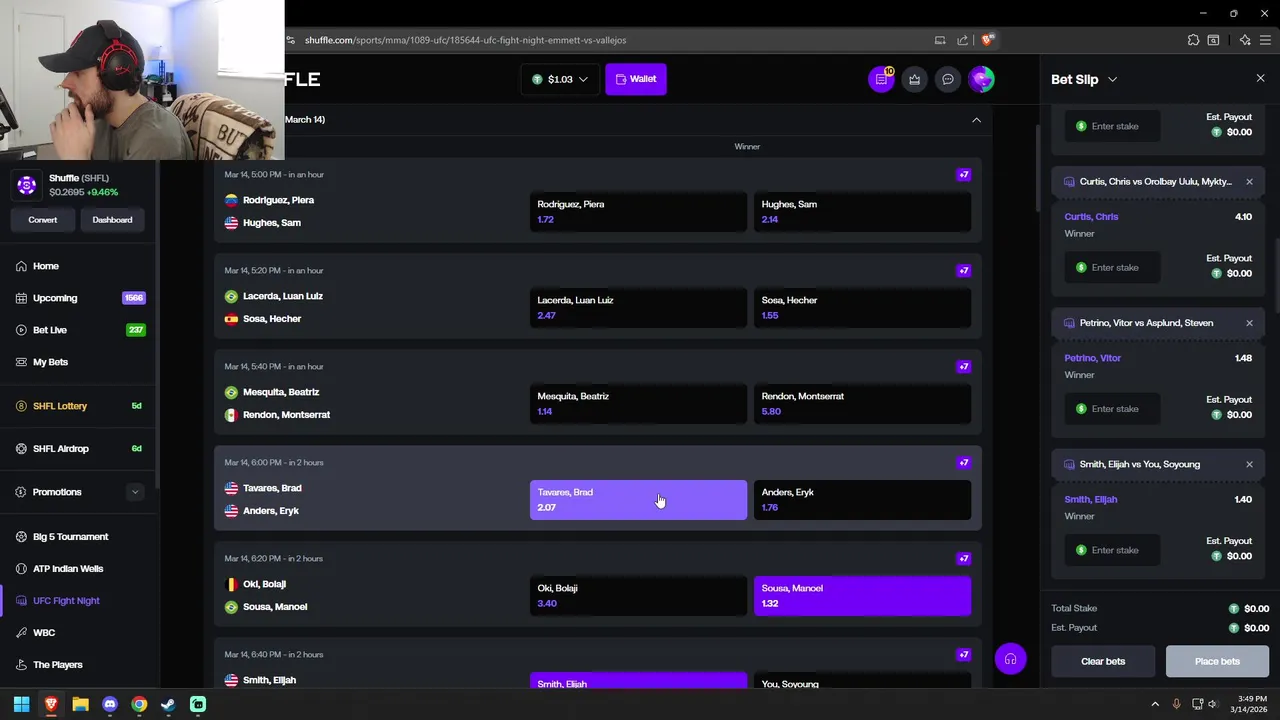Select the Hughes, Sam 2.14 odds
Viewport: 1280px width, 720px height.
[862, 212]
